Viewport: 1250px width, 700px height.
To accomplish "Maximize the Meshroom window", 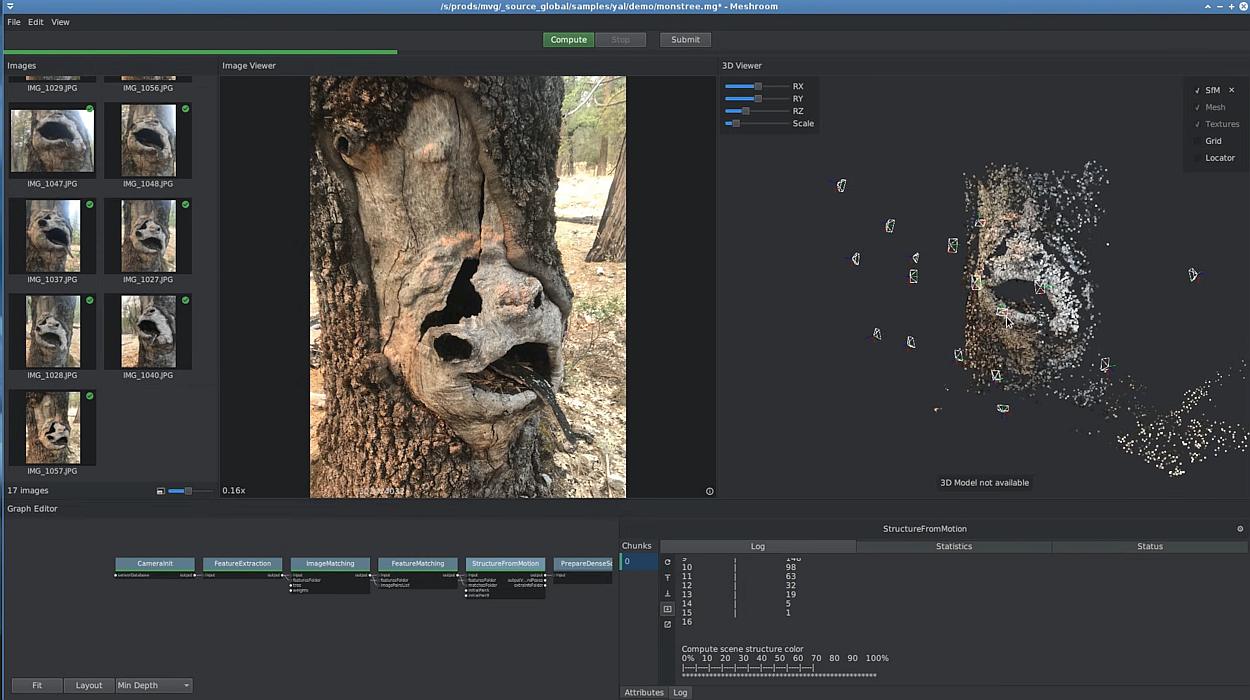I will pyautogui.click(x=1232, y=7).
